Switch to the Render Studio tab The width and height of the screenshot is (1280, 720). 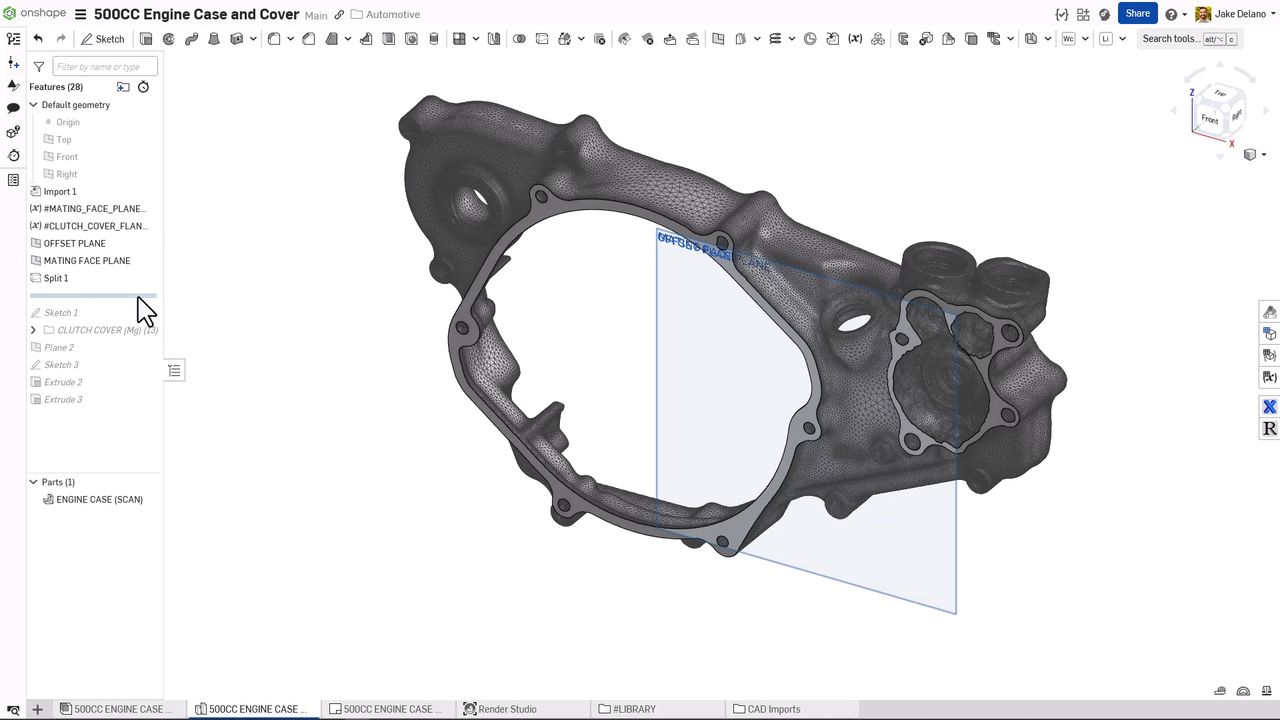pos(507,709)
